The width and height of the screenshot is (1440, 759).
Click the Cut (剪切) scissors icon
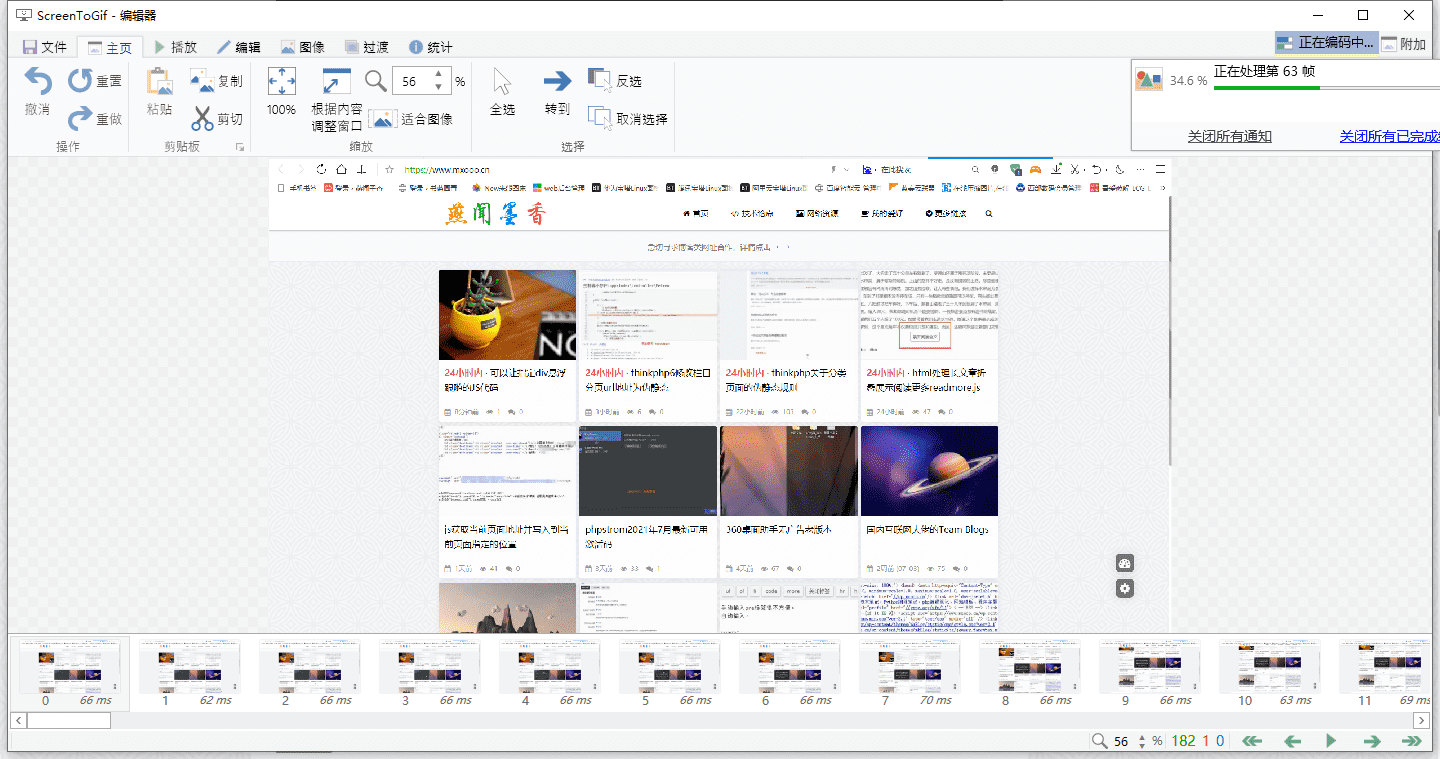pos(202,119)
